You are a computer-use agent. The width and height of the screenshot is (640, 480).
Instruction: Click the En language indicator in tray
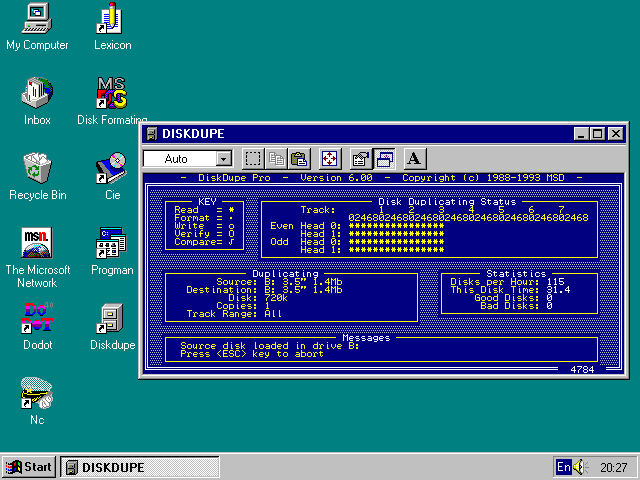pyautogui.click(x=564, y=467)
